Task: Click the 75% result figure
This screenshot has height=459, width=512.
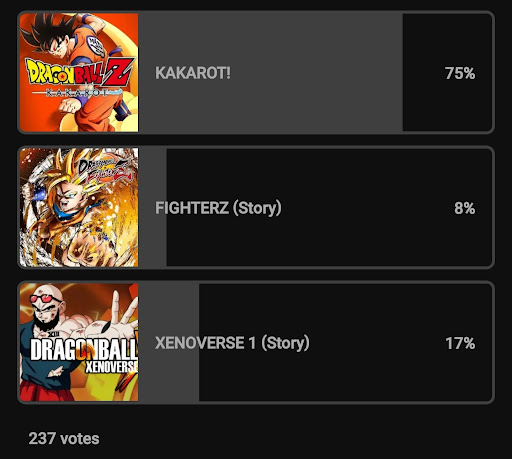Action: point(460,73)
